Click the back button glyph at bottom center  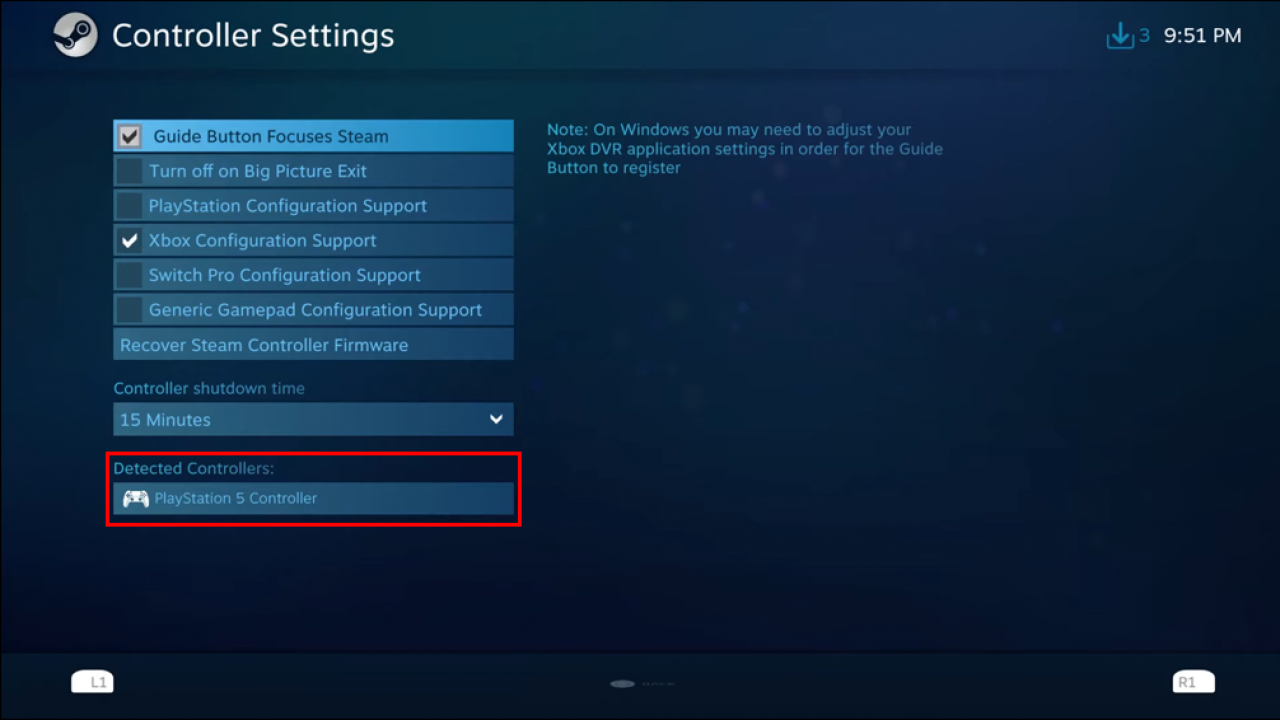click(x=622, y=684)
